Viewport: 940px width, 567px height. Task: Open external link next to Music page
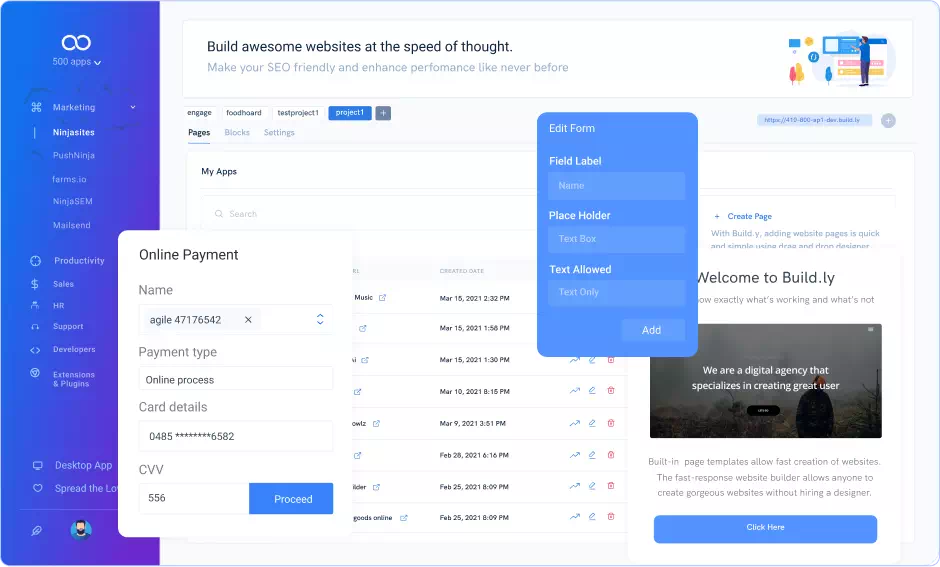(382, 298)
